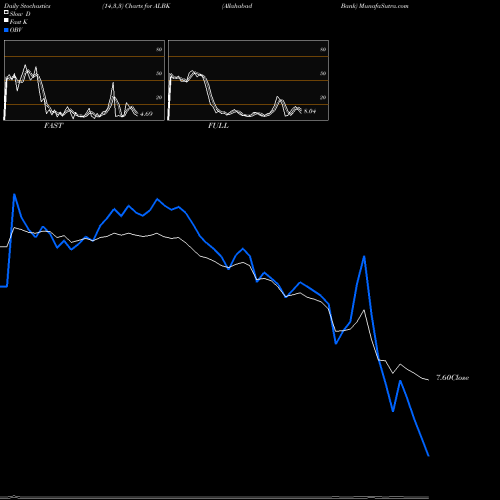Click the 'Bank) MunafaSutra.com' text
The height and width of the screenshot is (500, 500).
coord(374,6)
